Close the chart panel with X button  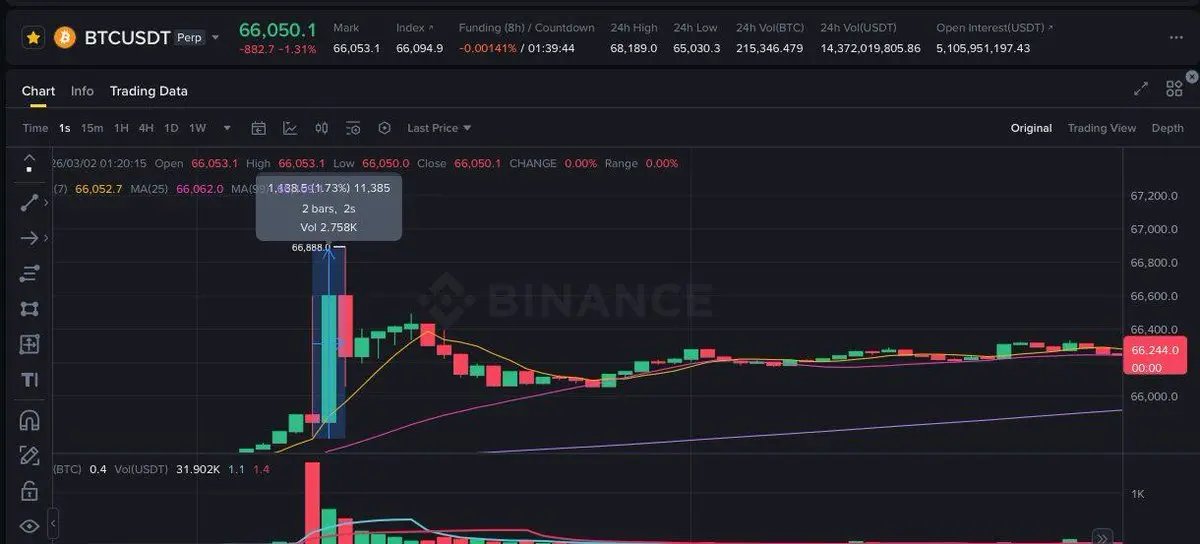[x=1191, y=76]
